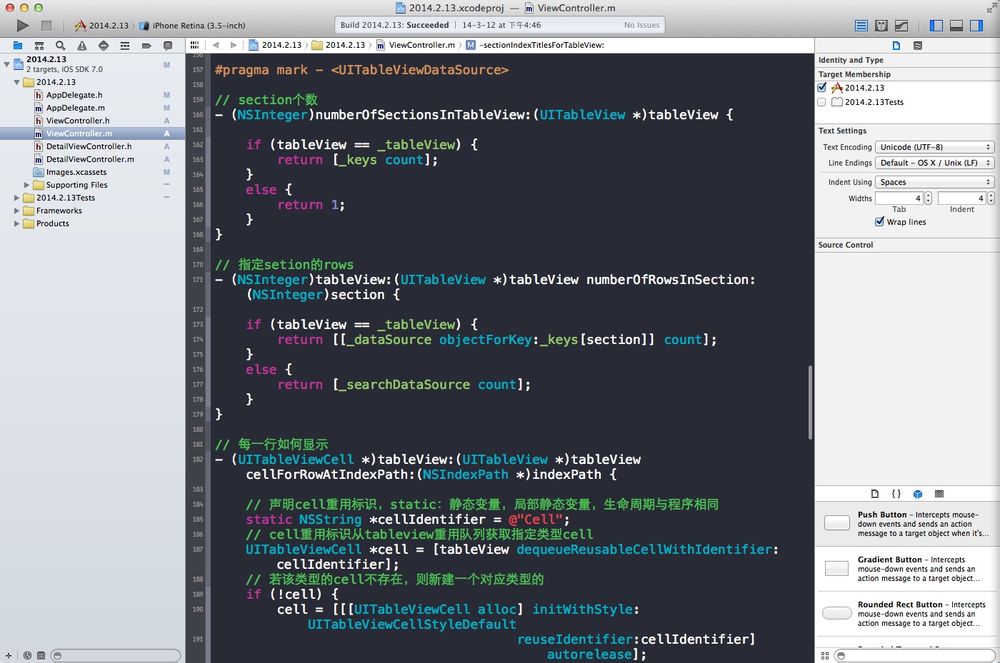The image size is (1000, 663).
Task: Select the Standard editor button
Action: (861, 26)
